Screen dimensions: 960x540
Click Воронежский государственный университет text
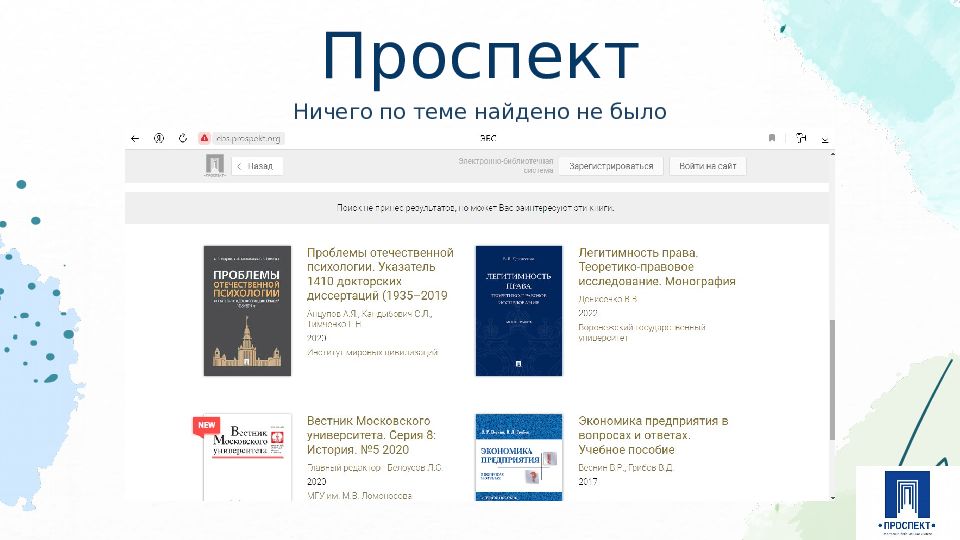coord(642,332)
